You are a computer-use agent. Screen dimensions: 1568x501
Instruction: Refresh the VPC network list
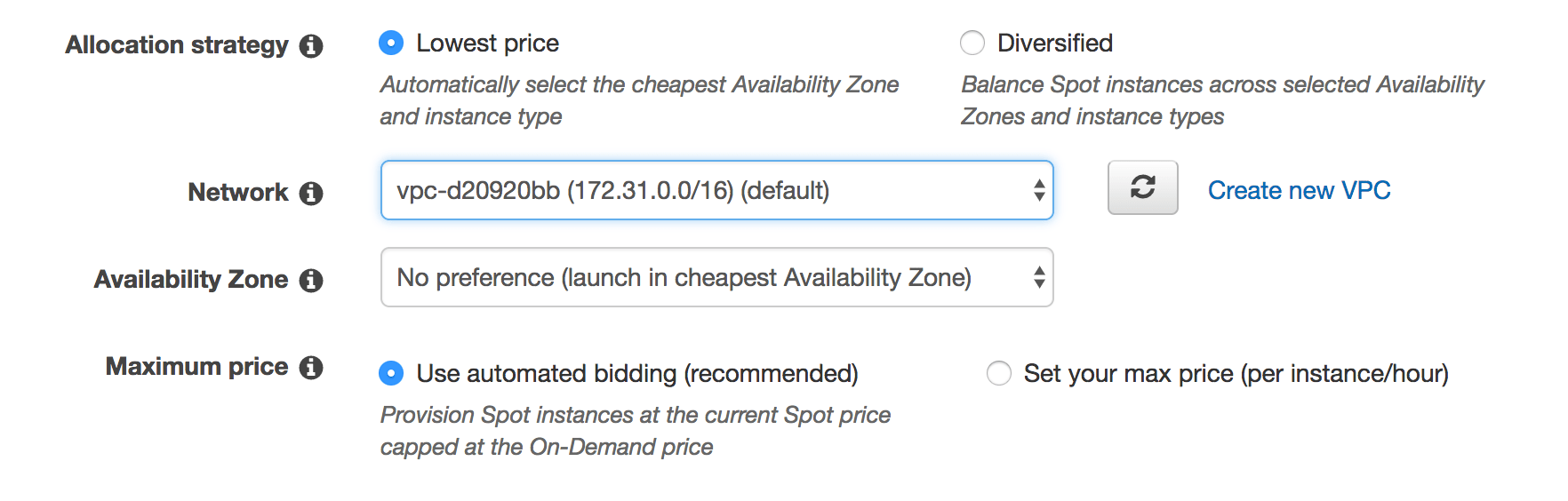(x=1142, y=187)
